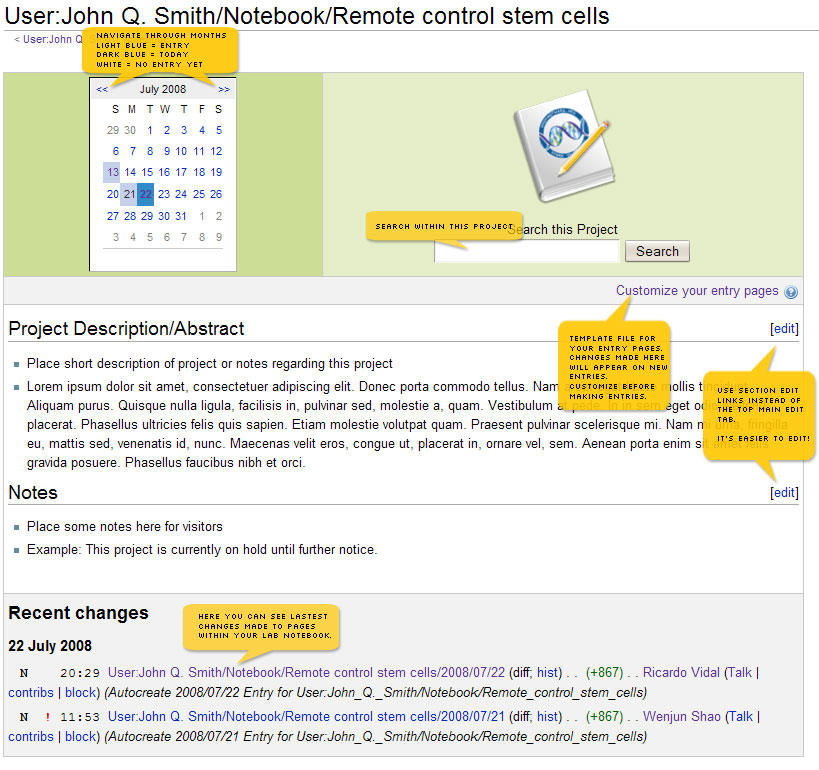Go to next month in calendar
This screenshot has height=770, width=819.
[224, 89]
